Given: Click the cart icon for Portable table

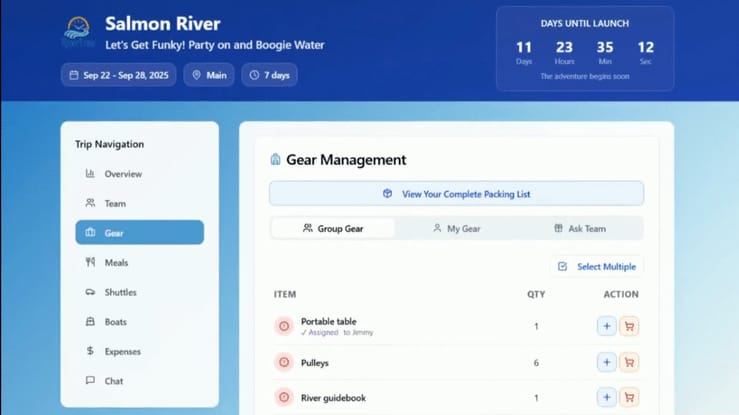Looking at the screenshot, I should (629, 326).
